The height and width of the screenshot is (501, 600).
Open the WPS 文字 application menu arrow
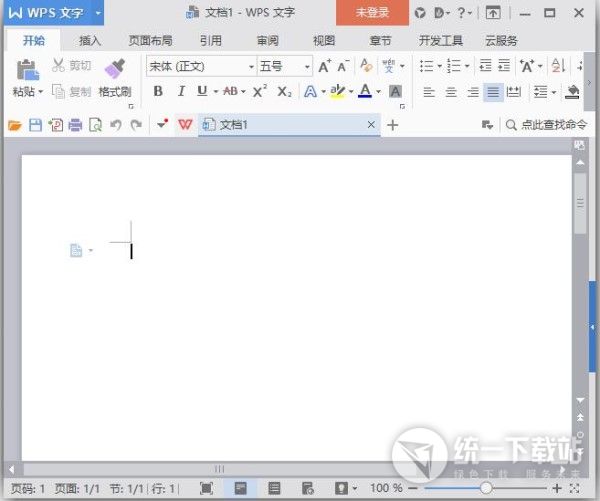tap(97, 13)
